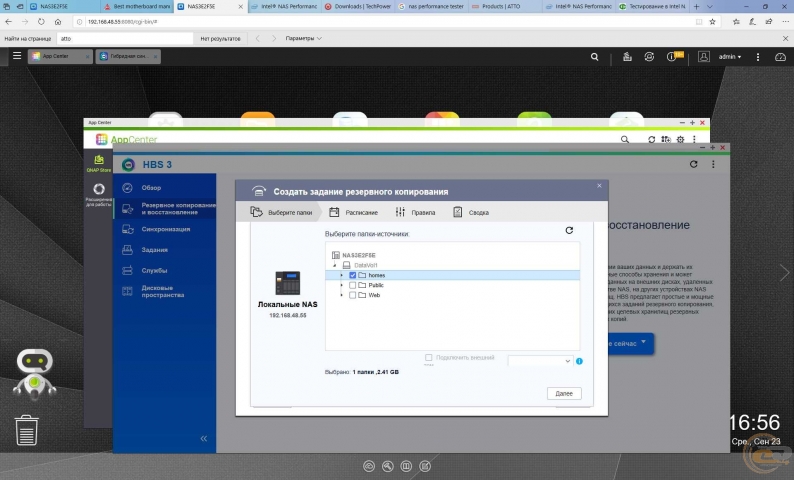This screenshot has width=794, height=480.
Task: Open the dropdown arrow on blue сейчас button
Action: 644,342
